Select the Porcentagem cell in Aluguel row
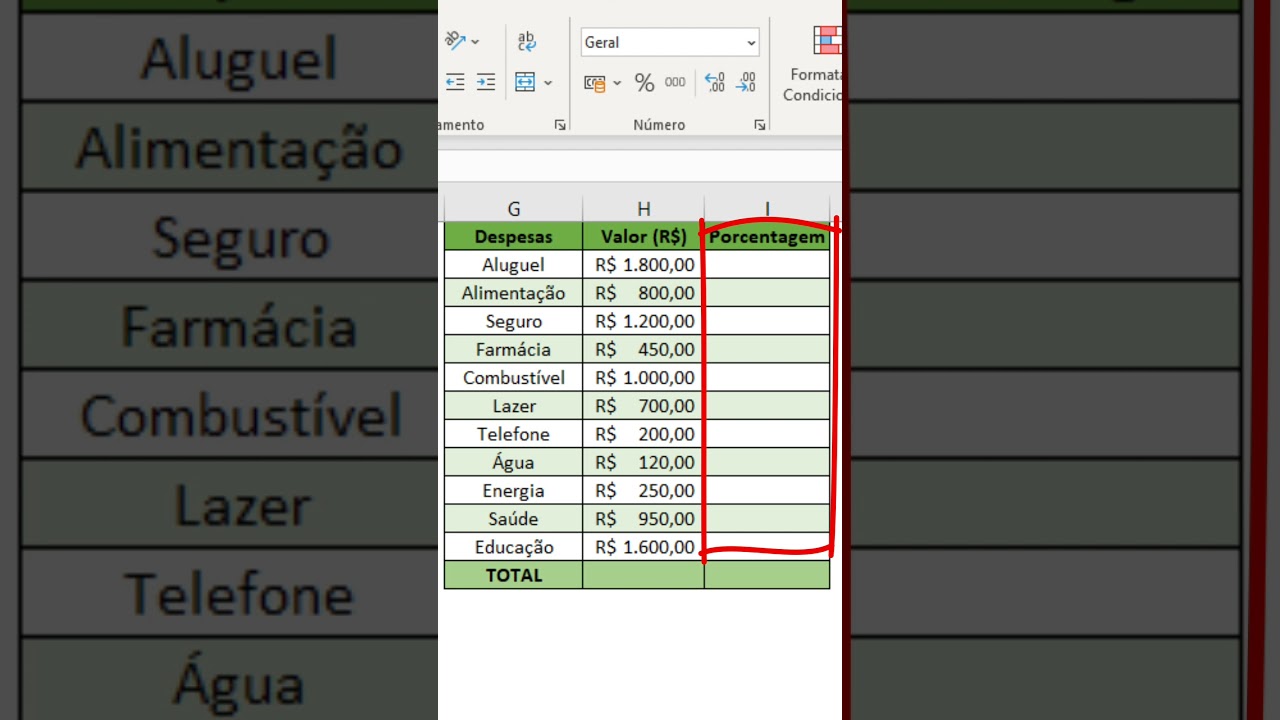The image size is (1280, 720). click(x=767, y=265)
